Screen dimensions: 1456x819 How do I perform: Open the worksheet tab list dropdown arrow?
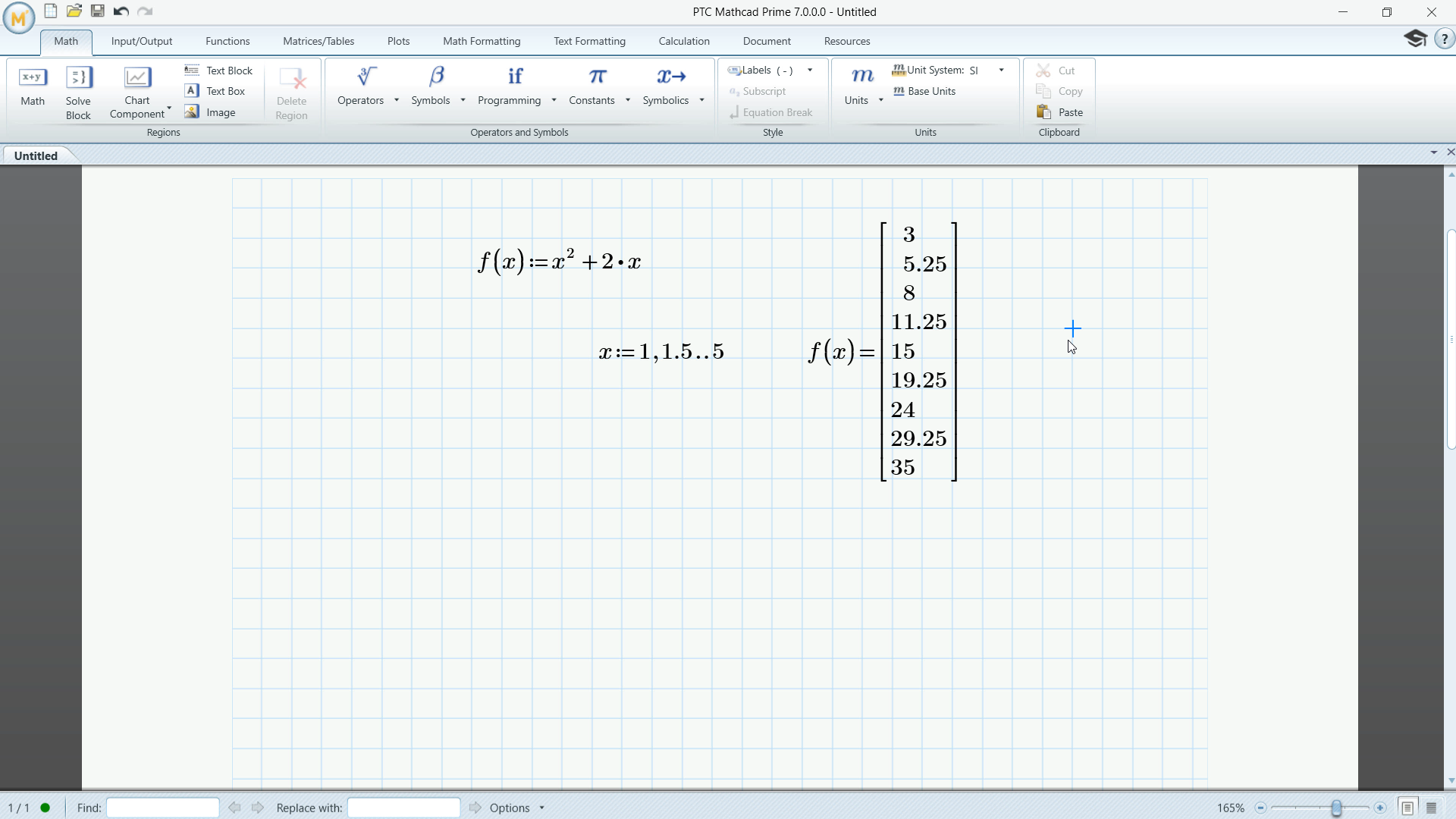(1434, 152)
